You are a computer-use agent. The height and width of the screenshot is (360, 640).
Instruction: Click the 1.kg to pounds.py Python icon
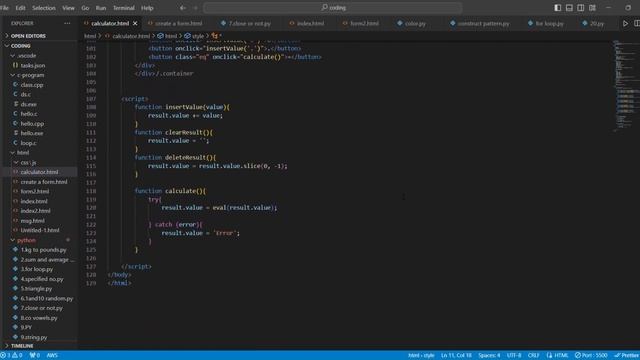pyautogui.click(x=15, y=250)
